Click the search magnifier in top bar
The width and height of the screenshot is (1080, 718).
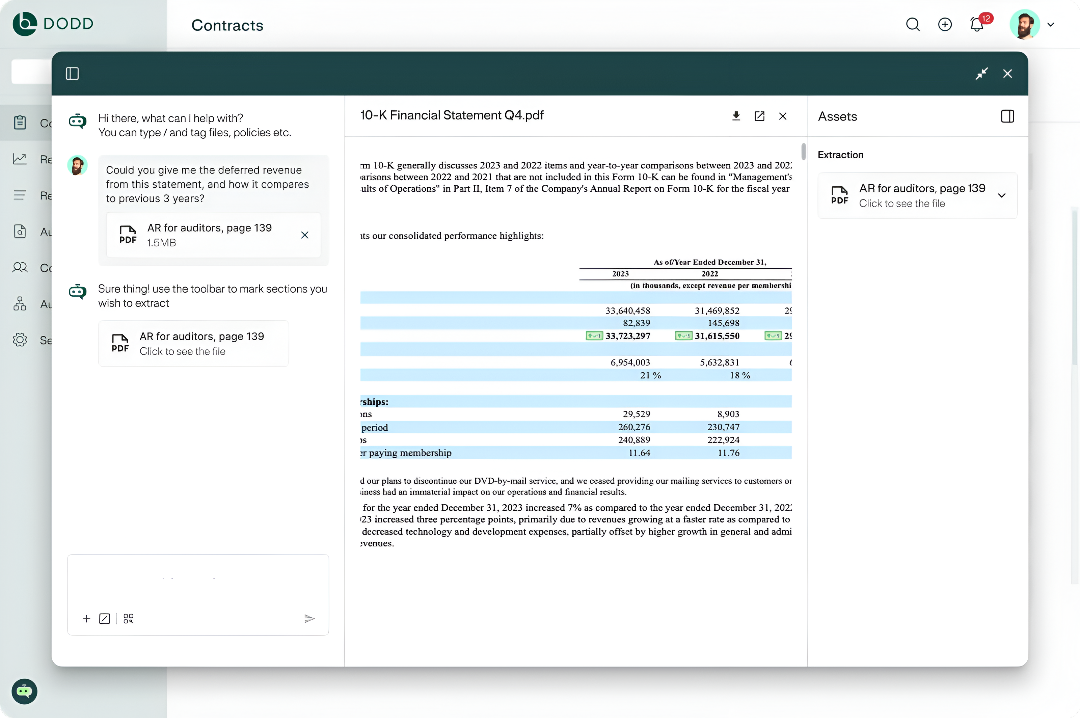pyautogui.click(x=912, y=25)
